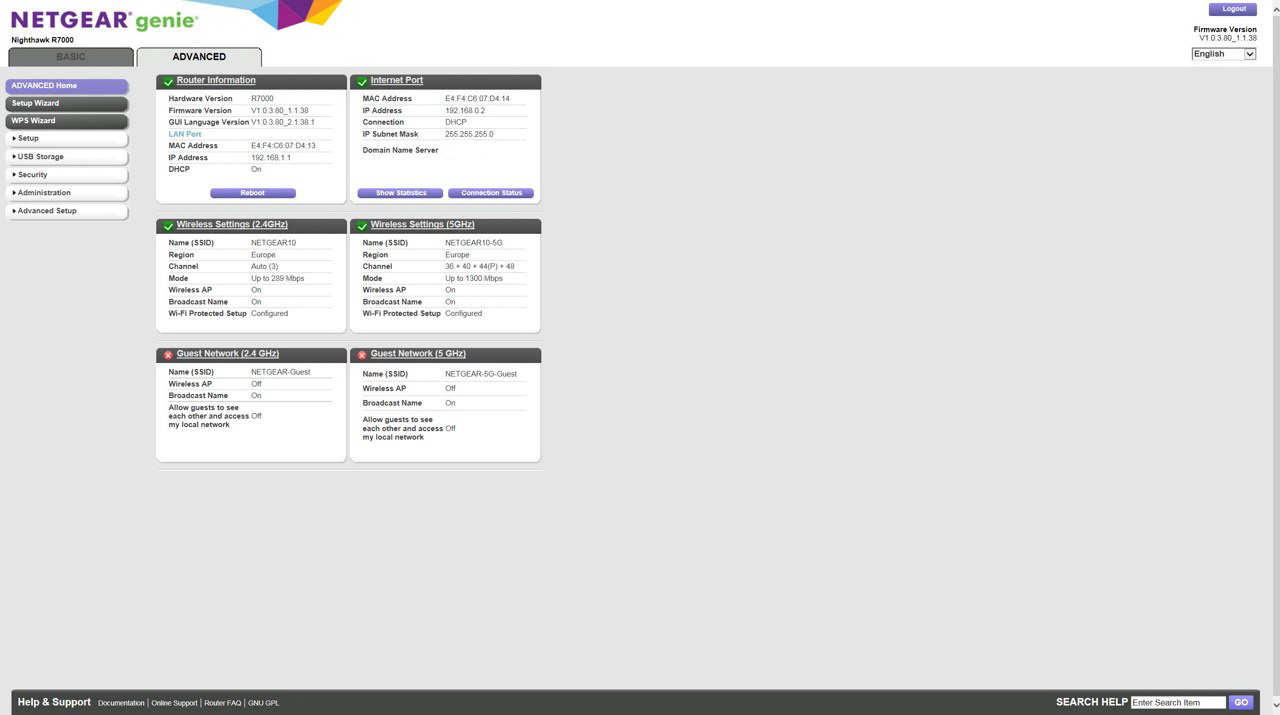Click the NETGEAR10-5G SSID value
The image size is (1280, 715).
[x=474, y=243]
